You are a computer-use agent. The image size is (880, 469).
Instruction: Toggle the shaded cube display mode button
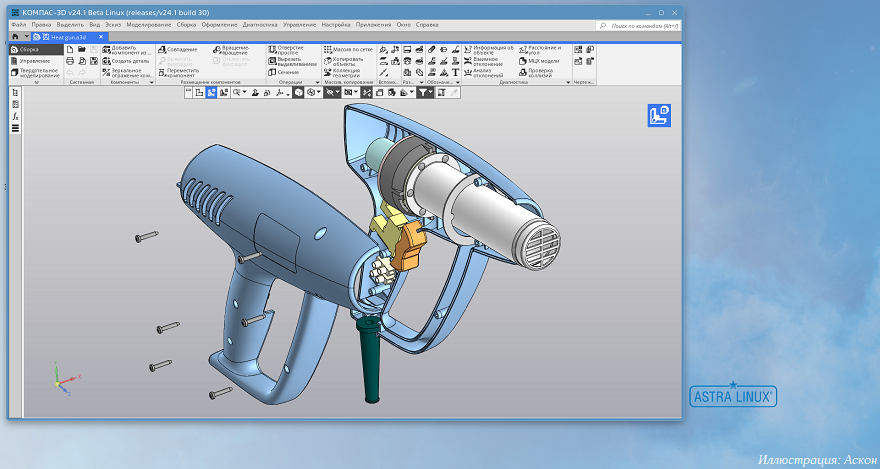click(x=298, y=92)
